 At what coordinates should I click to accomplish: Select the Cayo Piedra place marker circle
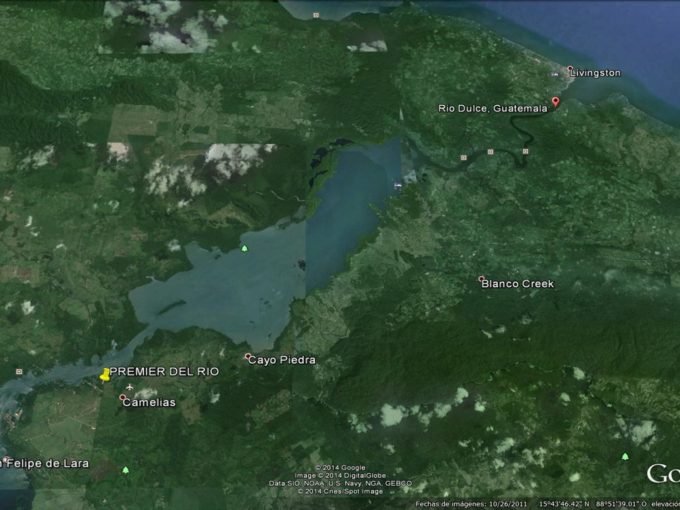click(x=248, y=356)
